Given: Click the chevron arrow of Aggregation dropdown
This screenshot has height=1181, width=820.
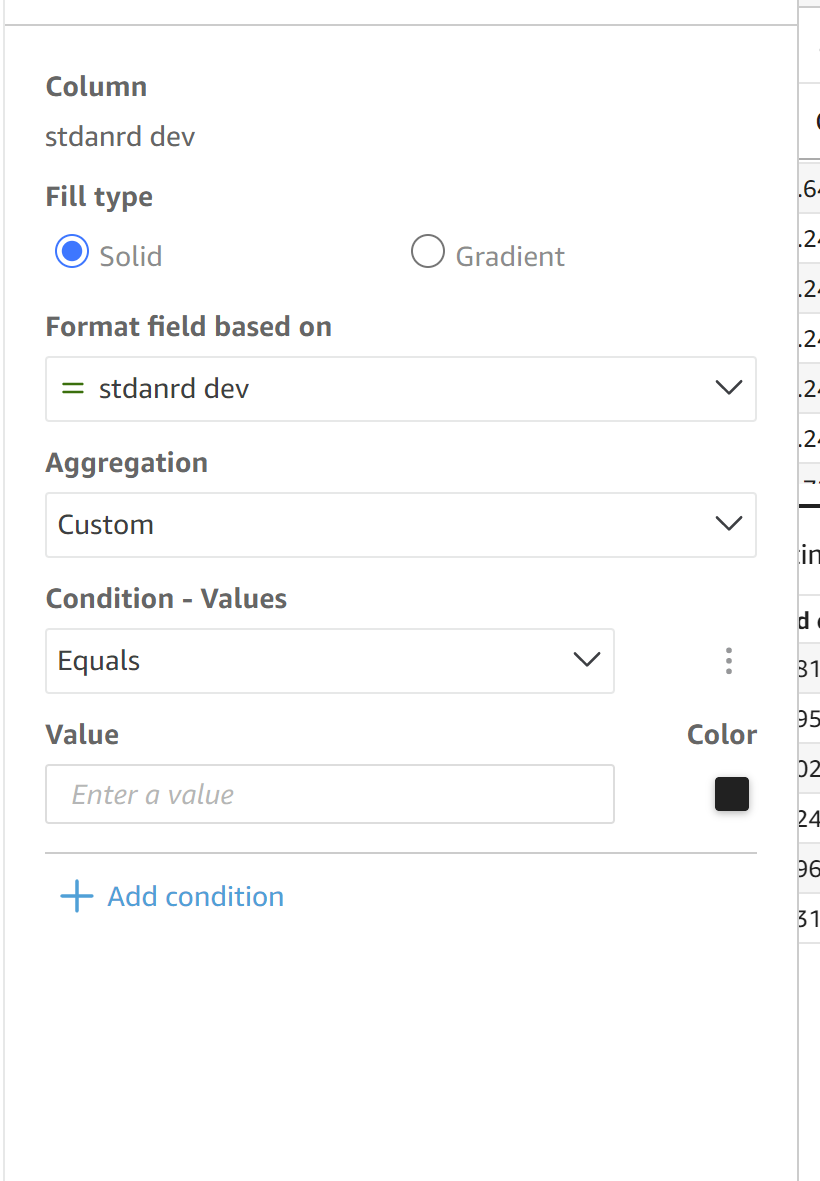Looking at the screenshot, I should coord(728,523).
